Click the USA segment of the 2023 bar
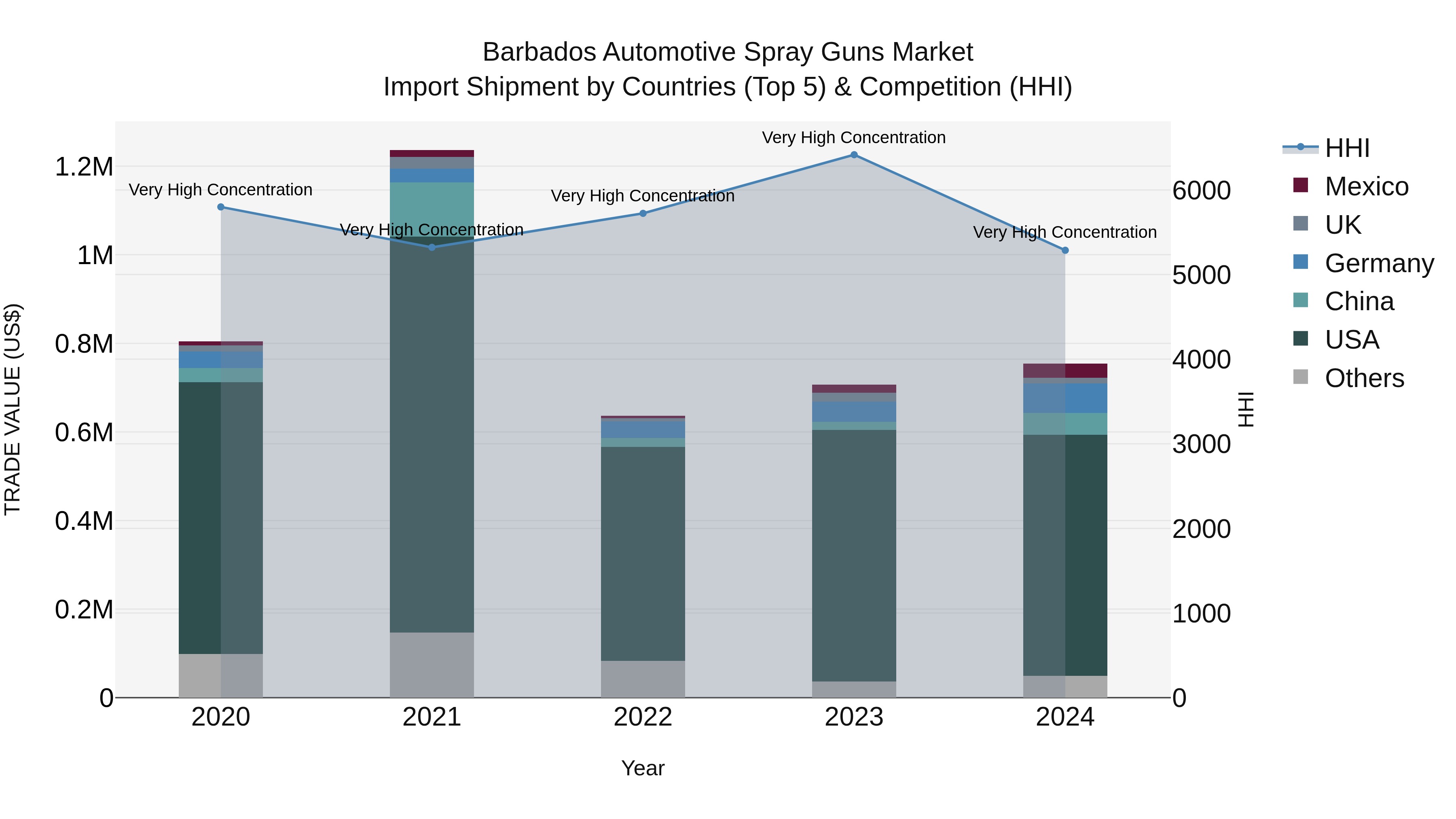The image size is (1456, 819). (854, 556)
